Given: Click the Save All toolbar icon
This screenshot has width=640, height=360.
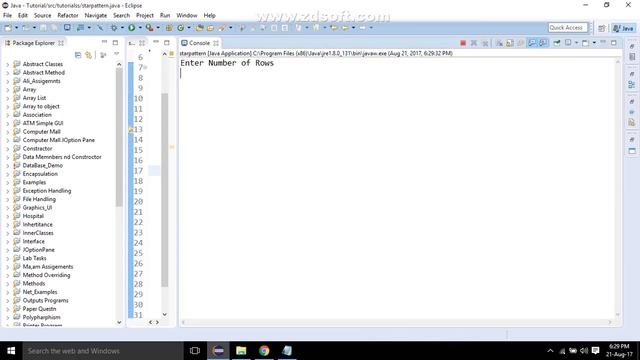Looking at the screenshot, I should [x=54, y=28].
